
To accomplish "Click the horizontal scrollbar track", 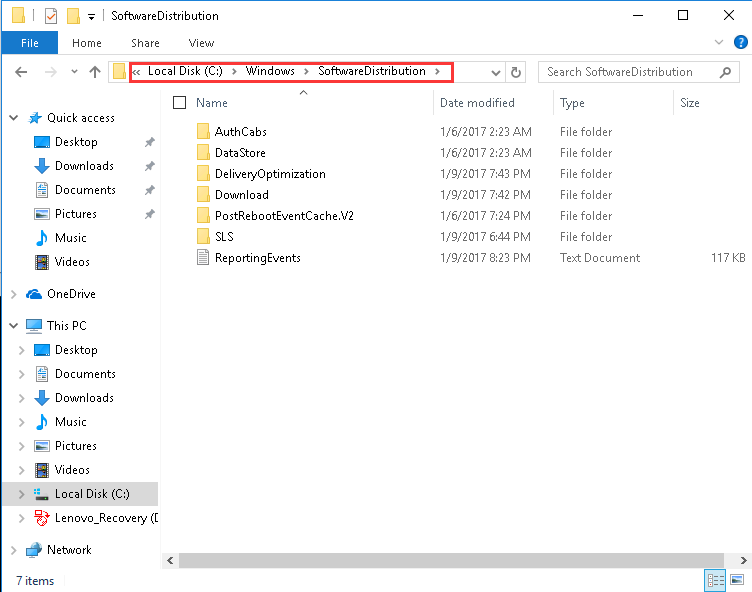I will pyautogui.click(x=451, y=560).
